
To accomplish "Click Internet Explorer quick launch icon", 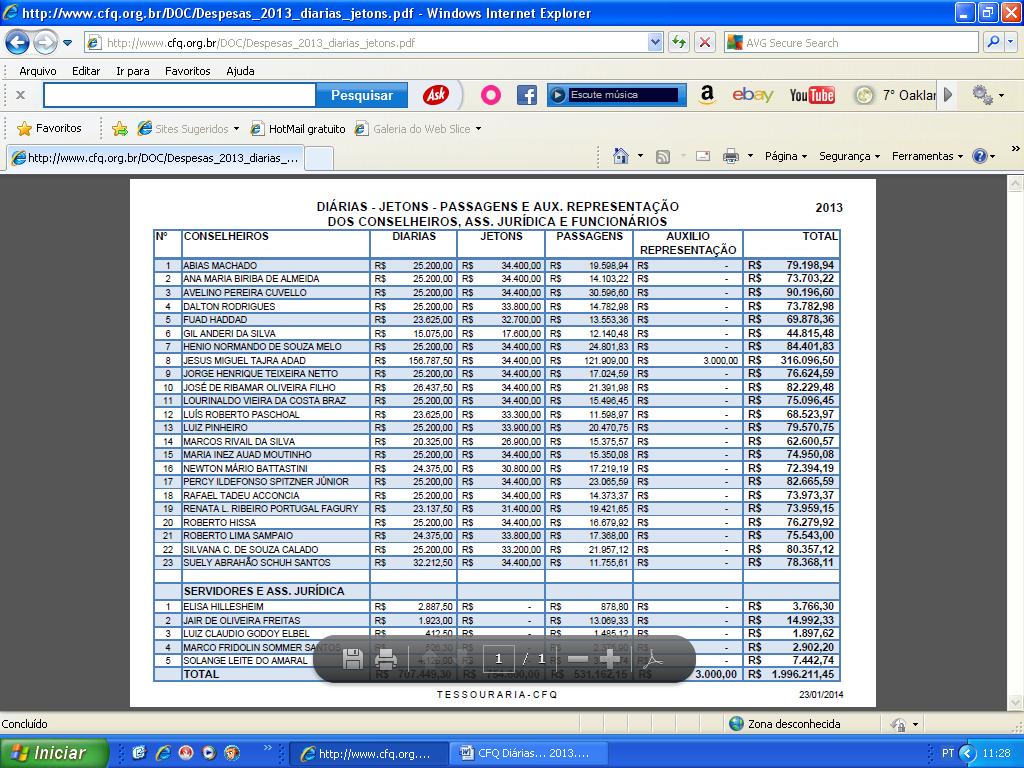I will pos(163,753).
